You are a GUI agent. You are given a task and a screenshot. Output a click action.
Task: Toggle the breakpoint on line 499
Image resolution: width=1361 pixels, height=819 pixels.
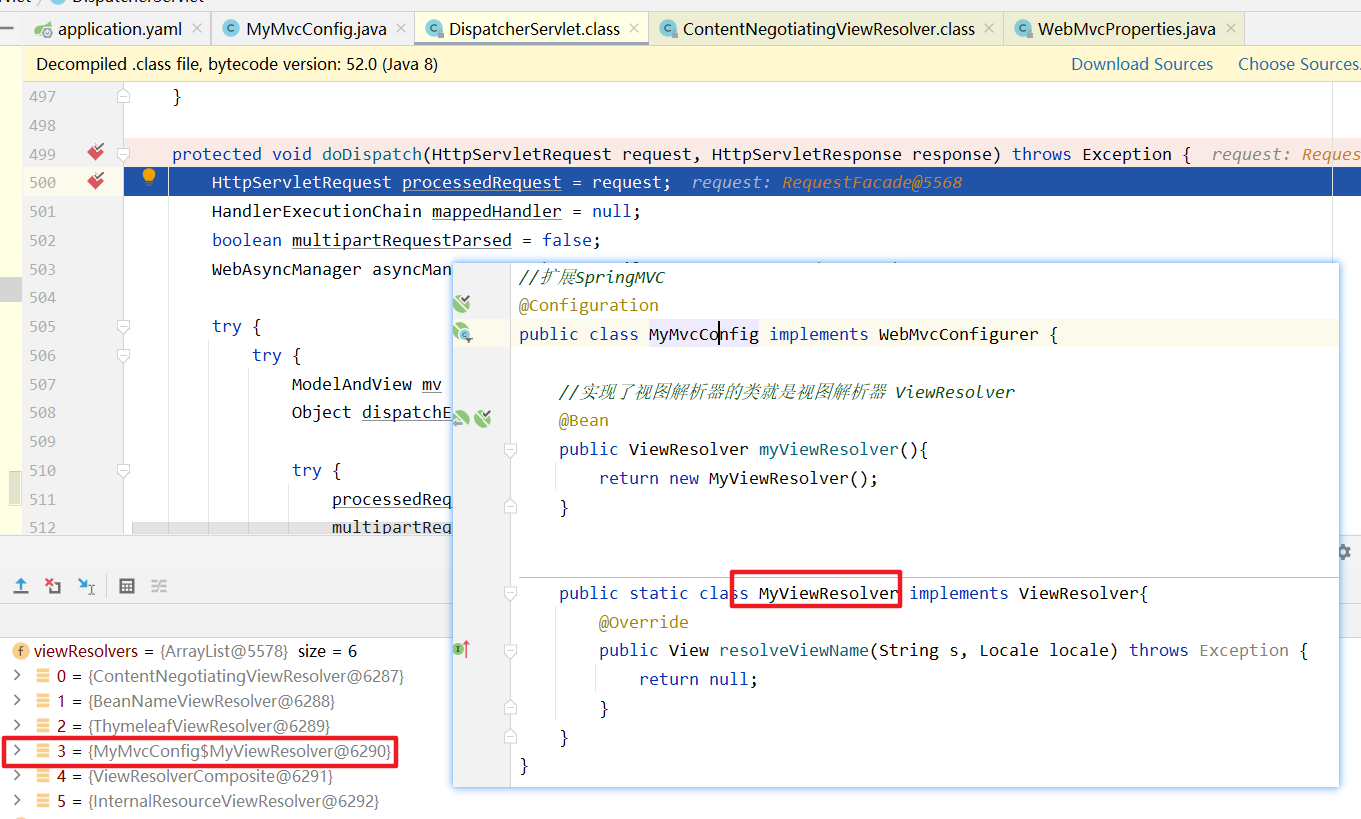[96, 153]
